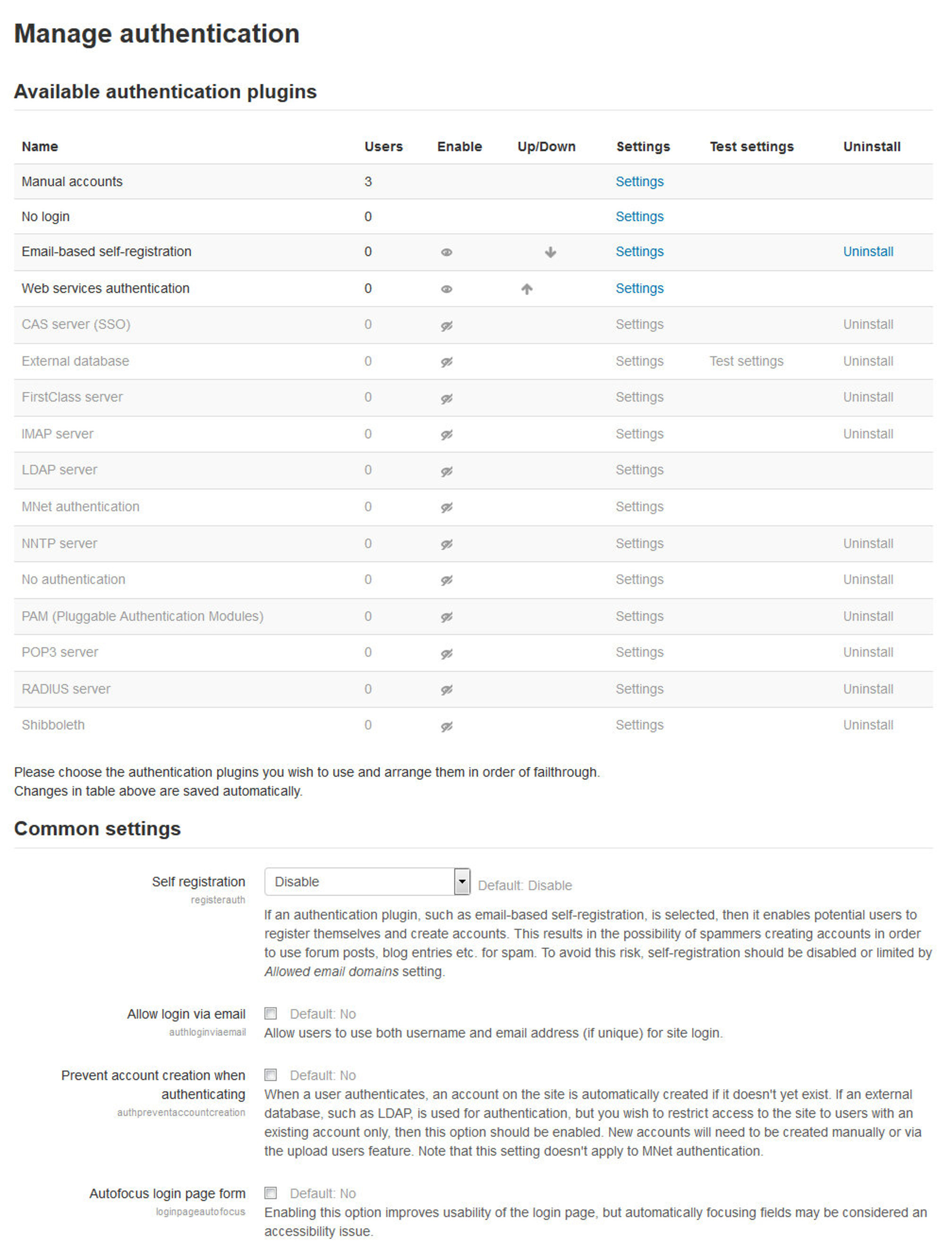Open Settings for Manual accounts
952x1252 pixels.
[639, 182]
